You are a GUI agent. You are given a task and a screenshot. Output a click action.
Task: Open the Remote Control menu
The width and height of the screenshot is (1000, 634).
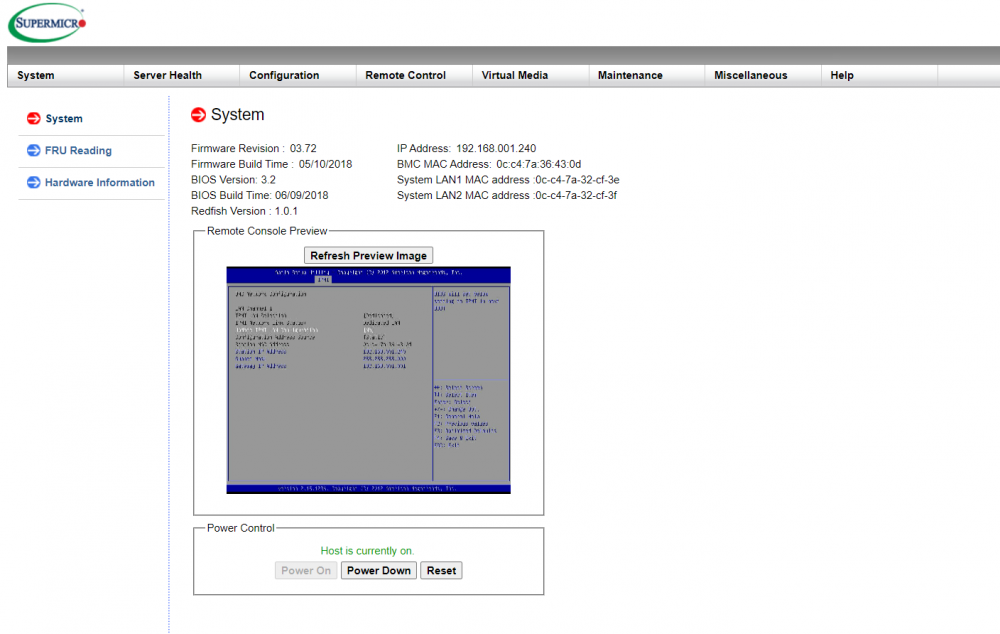[406, 75]
